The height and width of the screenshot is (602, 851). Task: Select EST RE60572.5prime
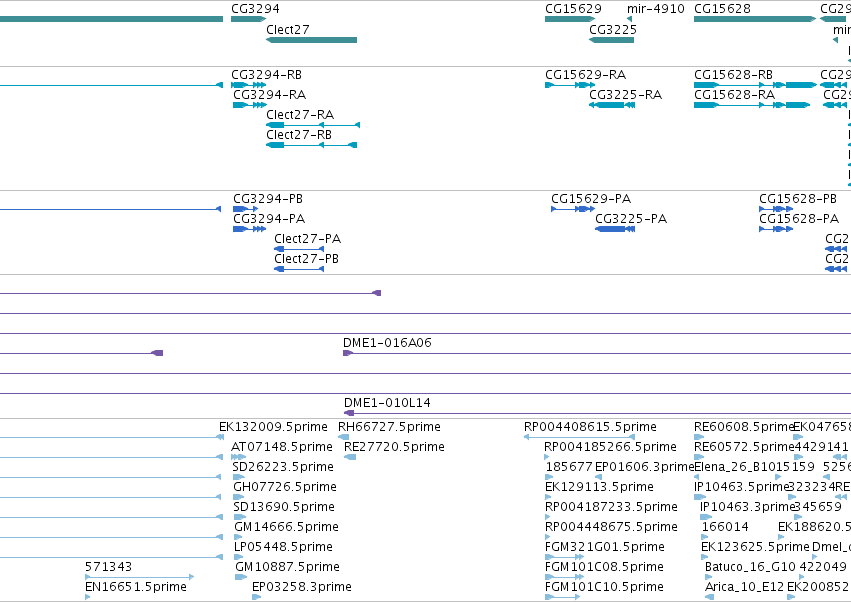tap(744, 447)
